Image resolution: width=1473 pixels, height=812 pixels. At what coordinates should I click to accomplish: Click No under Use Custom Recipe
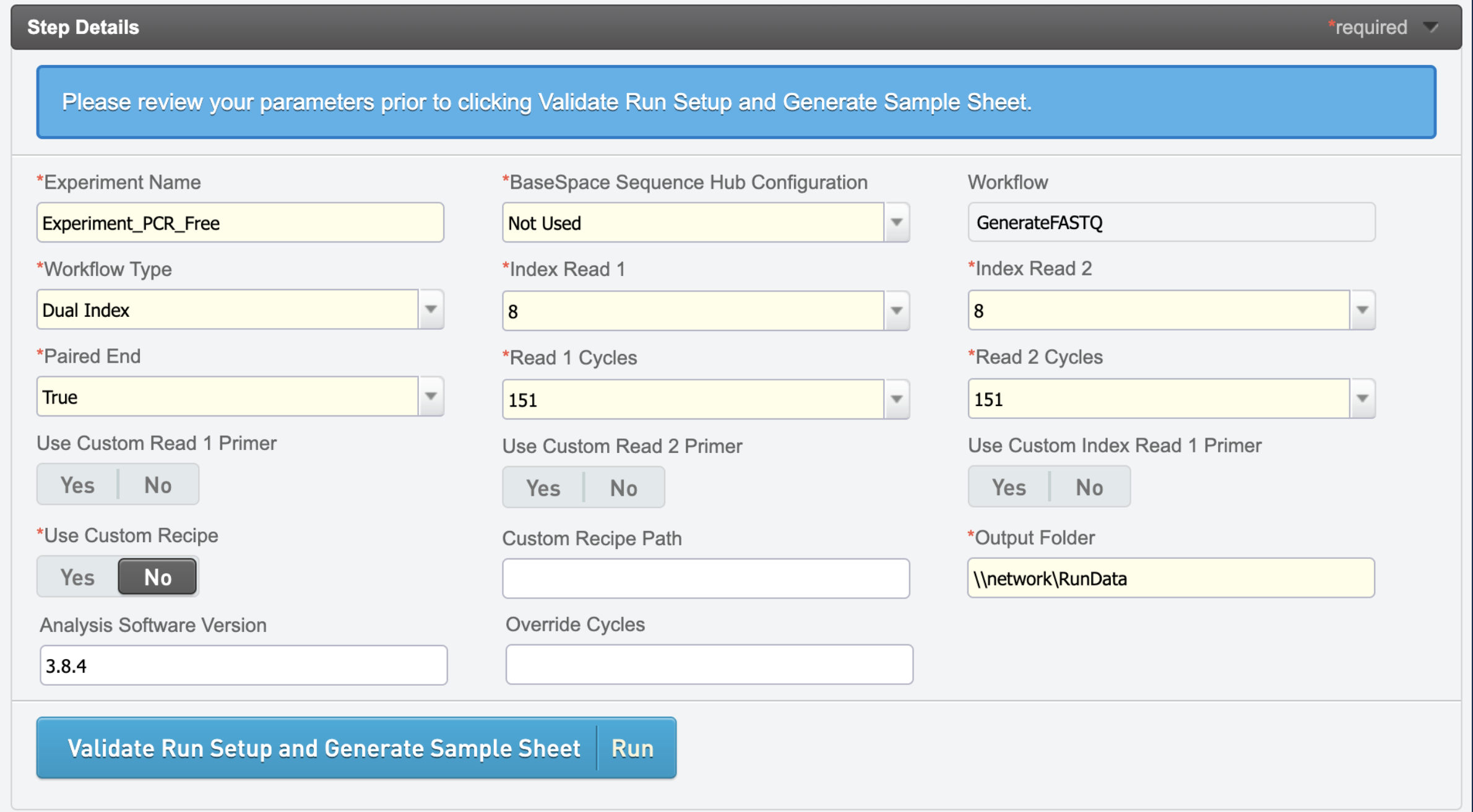(x=157, y=577)
